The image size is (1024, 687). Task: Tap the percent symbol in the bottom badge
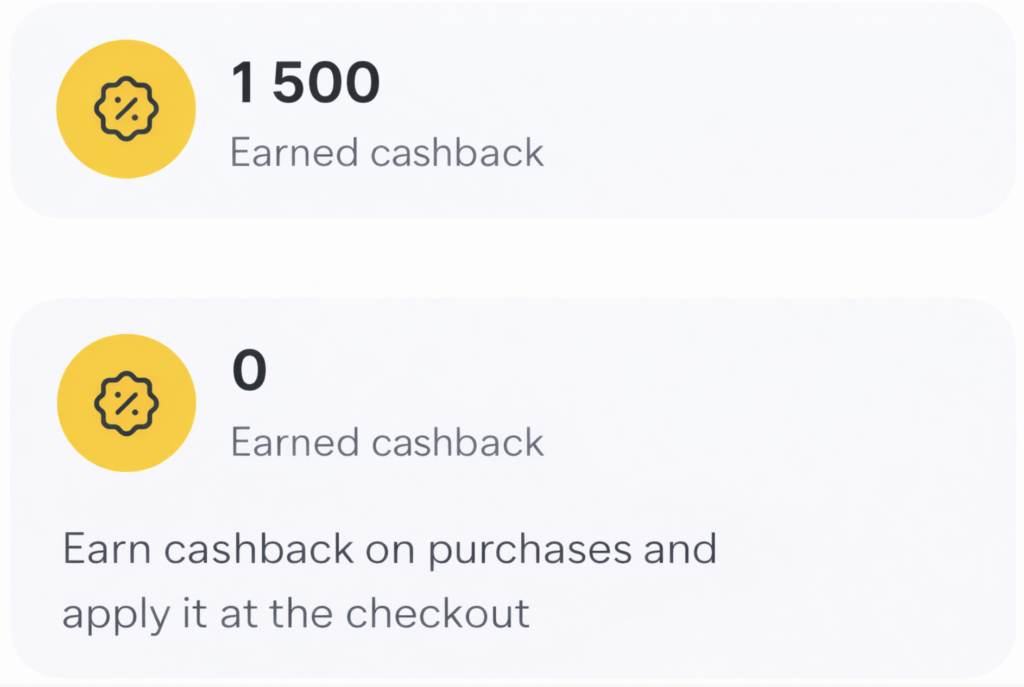click(x=126, y=403)
